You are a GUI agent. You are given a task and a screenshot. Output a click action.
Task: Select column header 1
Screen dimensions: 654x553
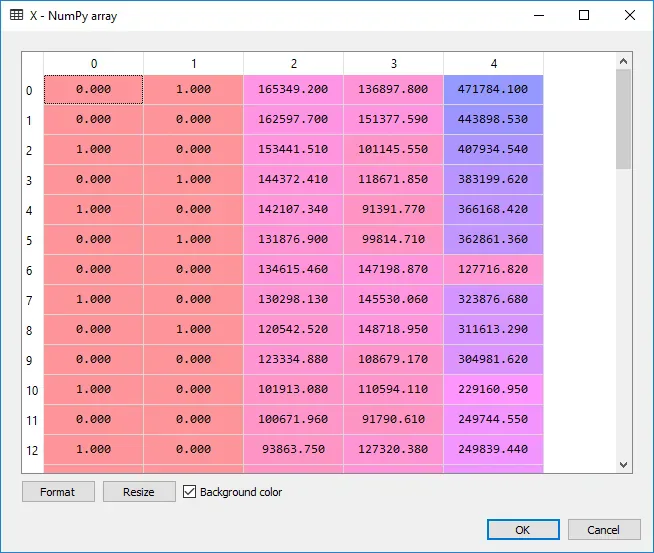[x=194, y=63]
